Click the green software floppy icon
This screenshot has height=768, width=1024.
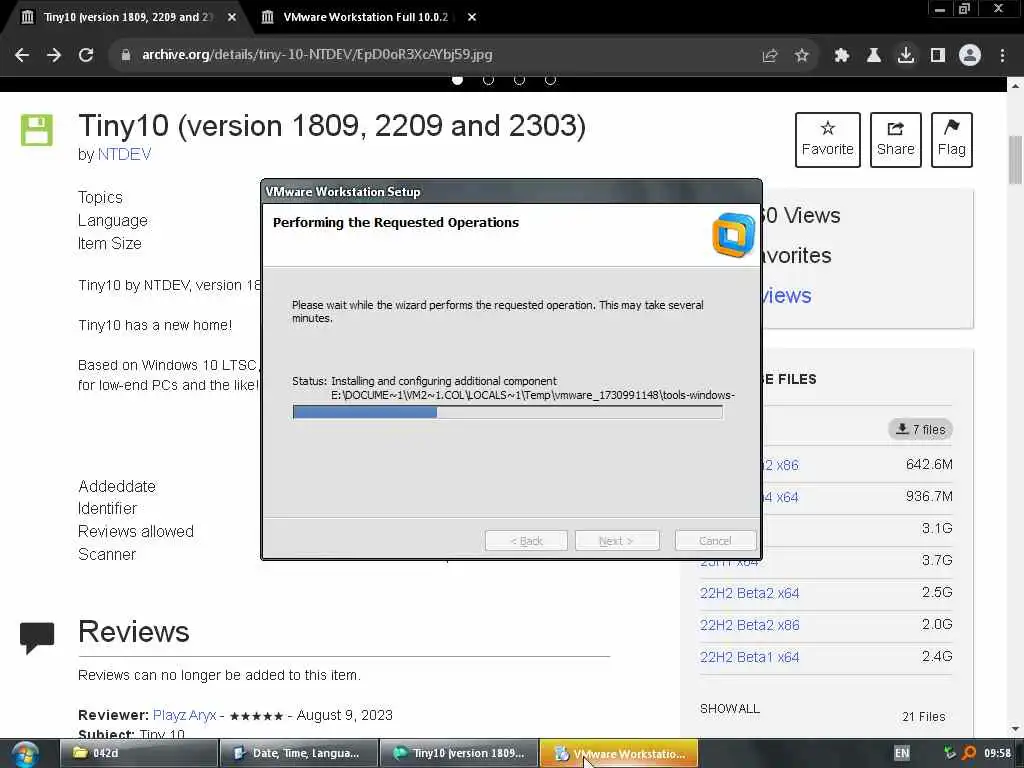point(37,130)
